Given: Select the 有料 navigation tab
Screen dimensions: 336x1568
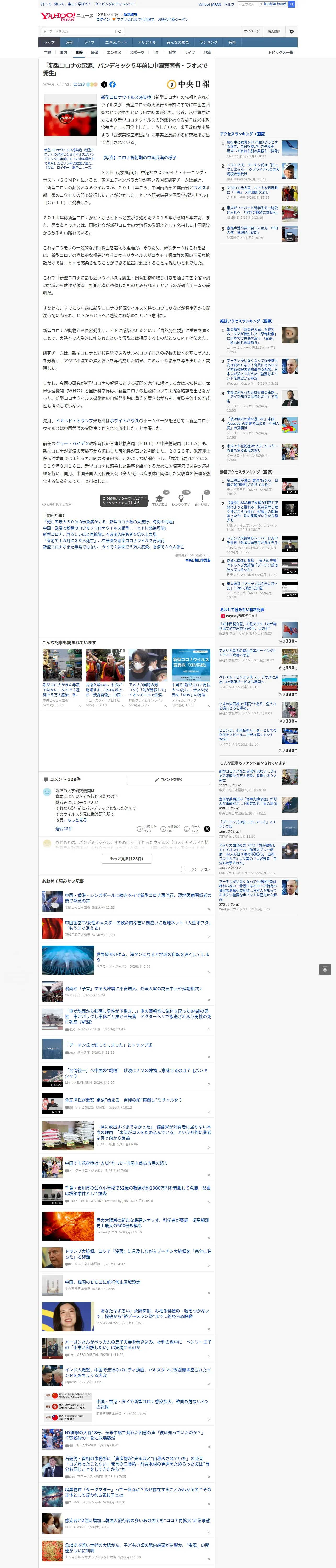Looking at the screenshot, I should point(232,42).
